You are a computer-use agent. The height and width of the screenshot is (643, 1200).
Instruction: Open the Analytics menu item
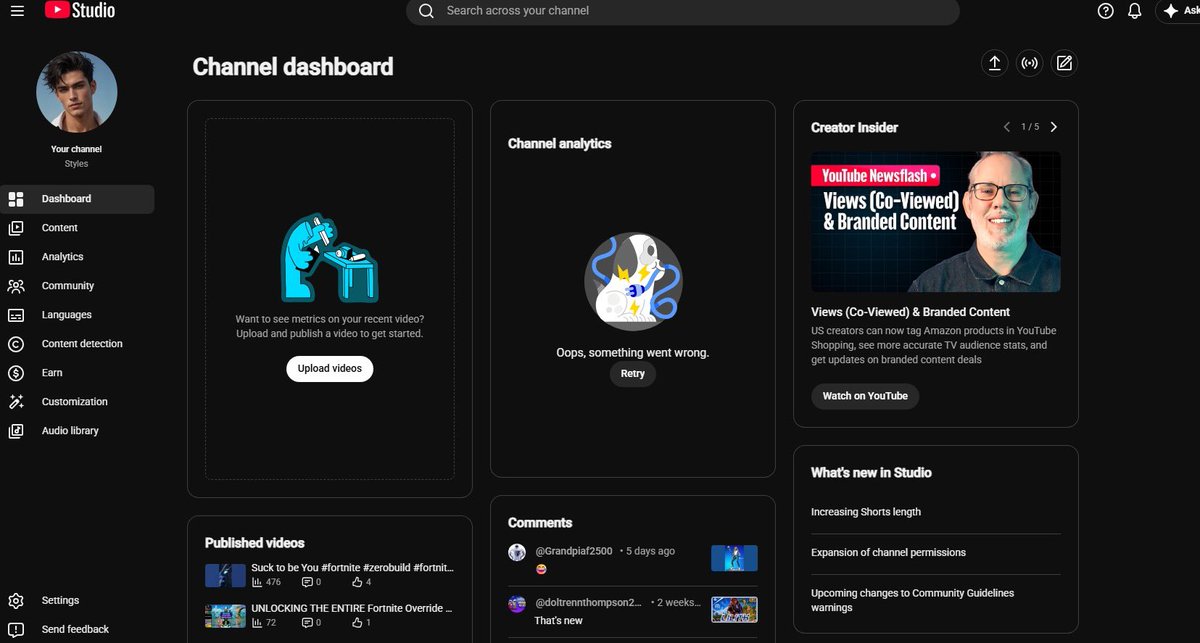click(x=78, y=257)
